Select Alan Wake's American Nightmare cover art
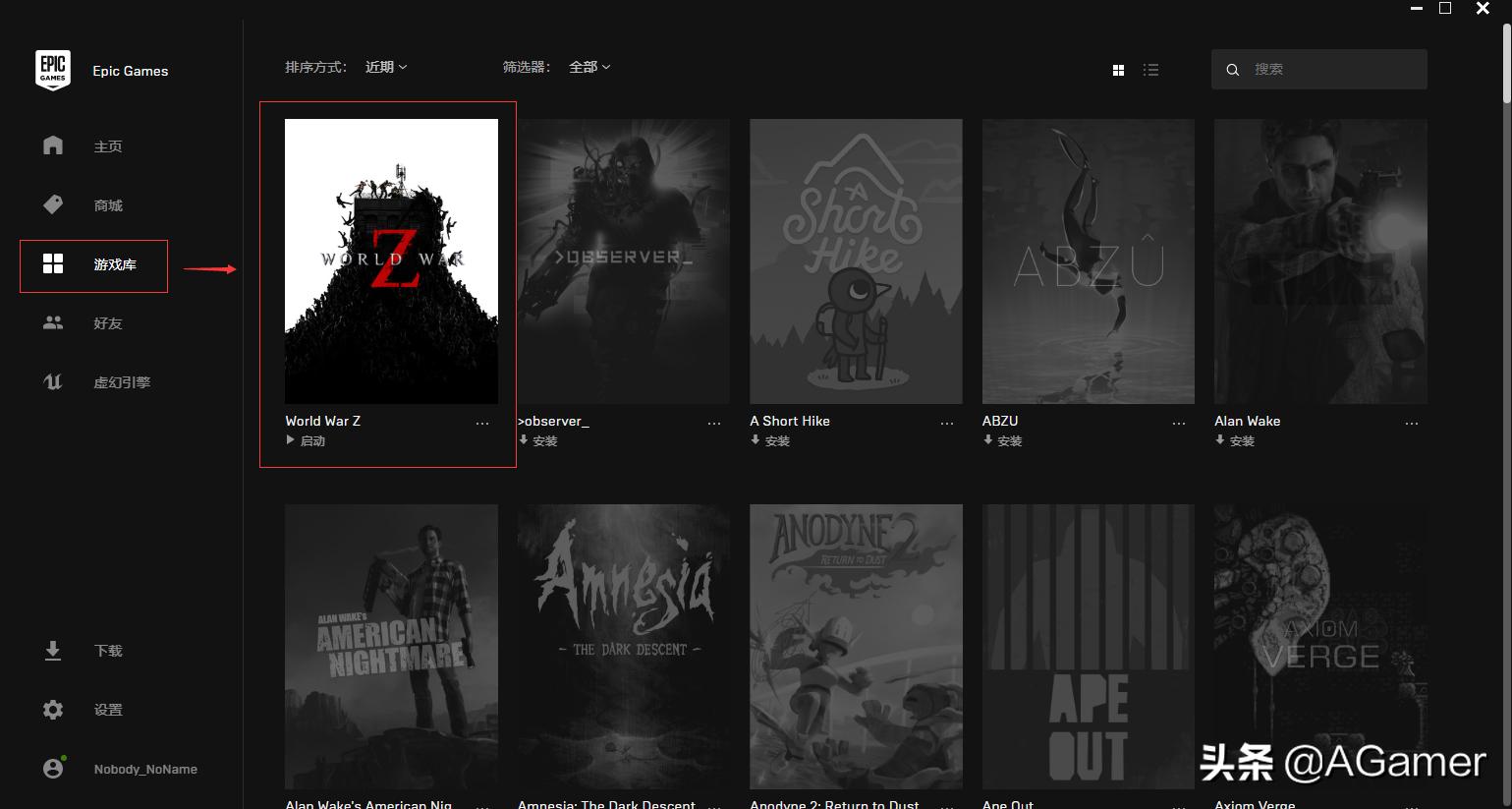Image resolution: width=1512 pixels, height=809 pixels. [391, 647]
